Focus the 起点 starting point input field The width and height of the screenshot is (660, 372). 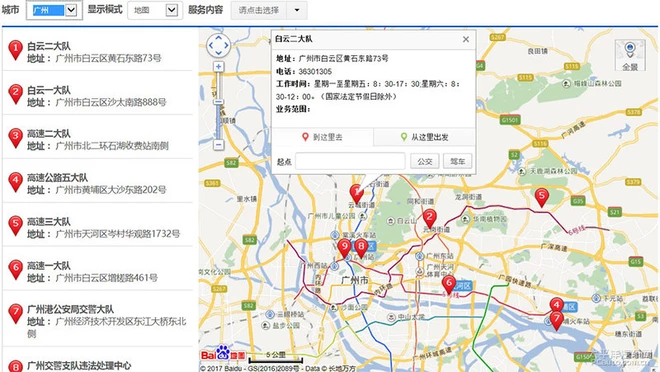tap(350, 161)
